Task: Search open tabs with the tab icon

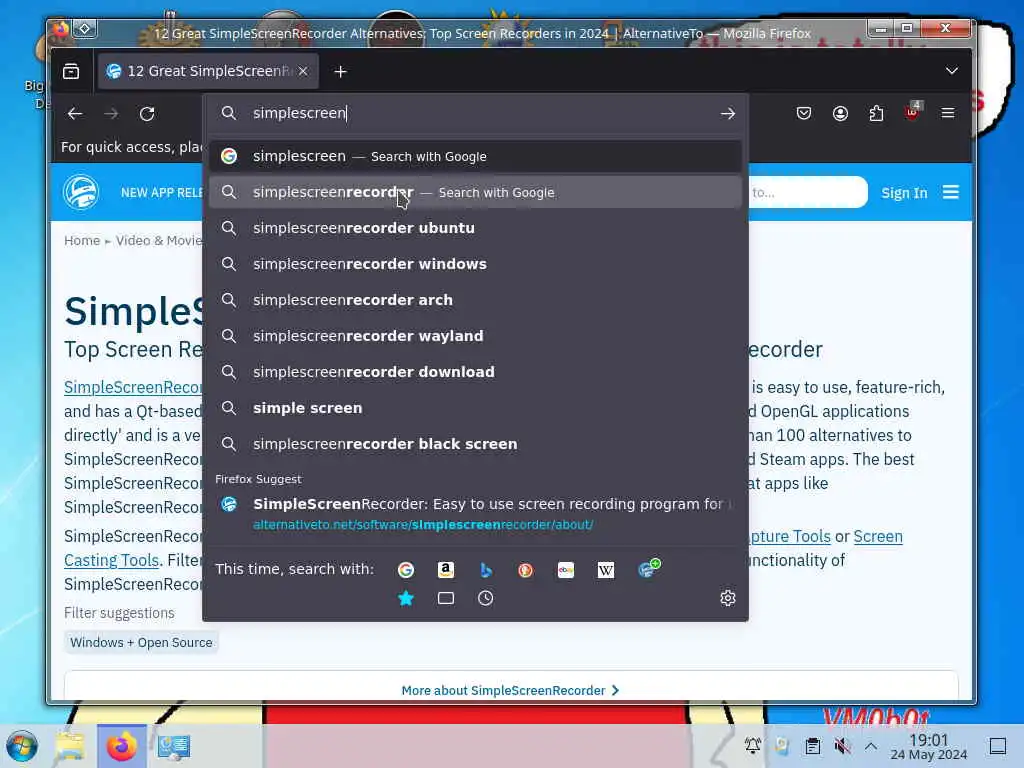Action: click(446, 598)
